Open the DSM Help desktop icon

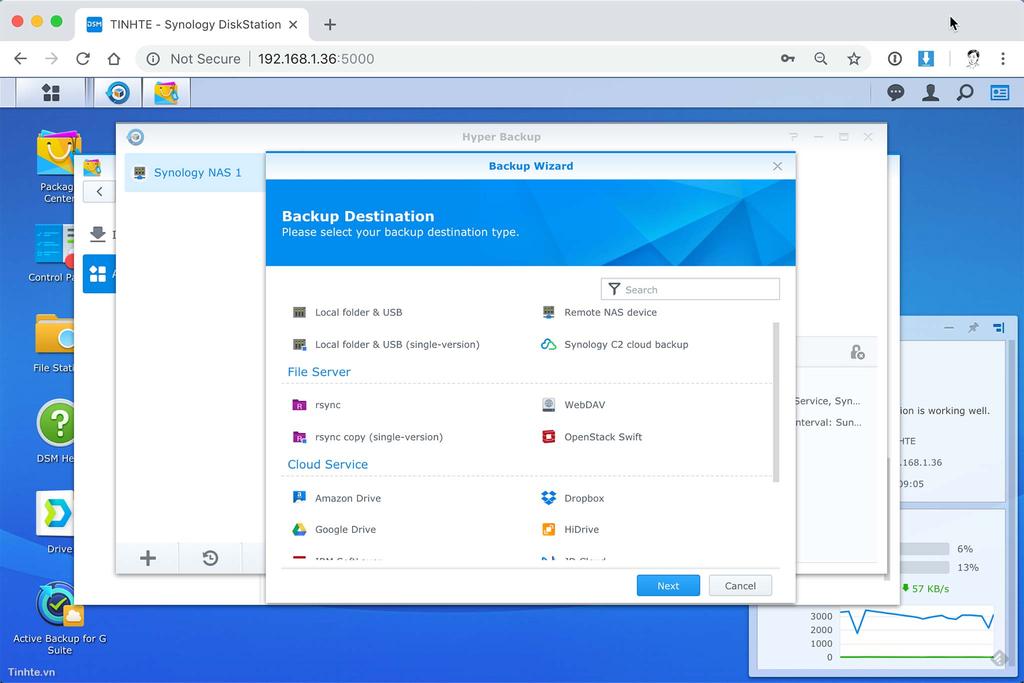point(56,431)
